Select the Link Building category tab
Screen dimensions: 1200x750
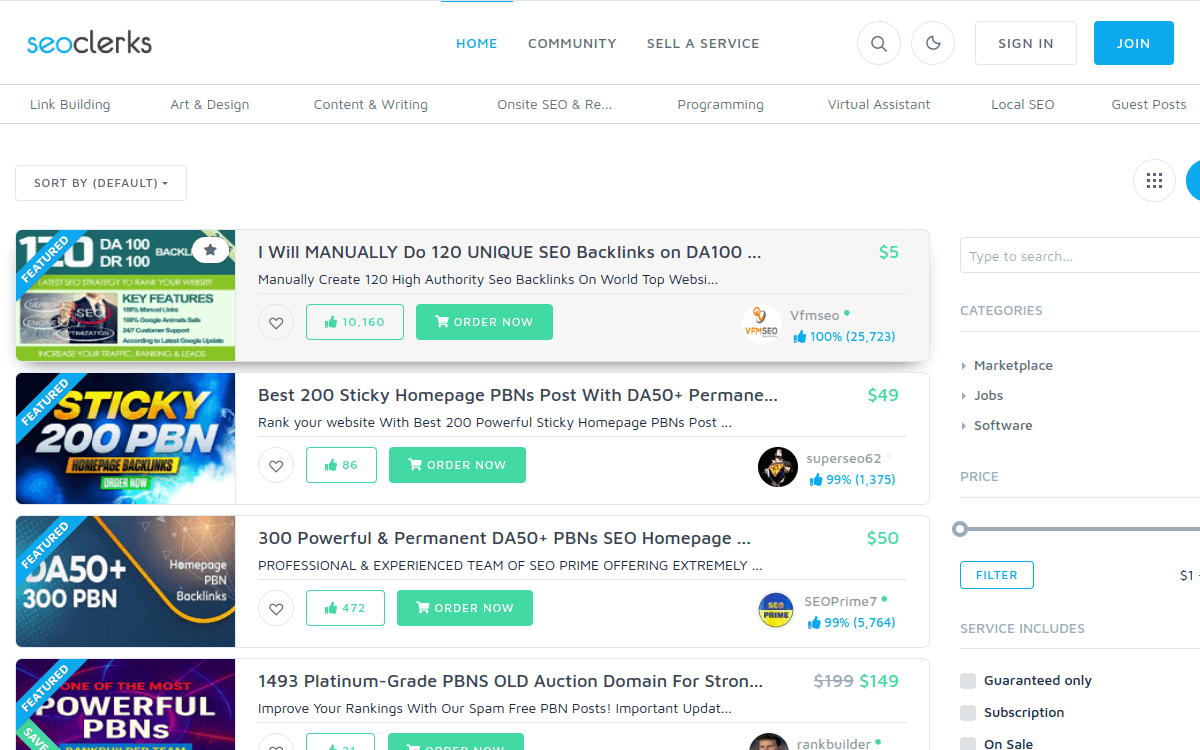(70, 104)
